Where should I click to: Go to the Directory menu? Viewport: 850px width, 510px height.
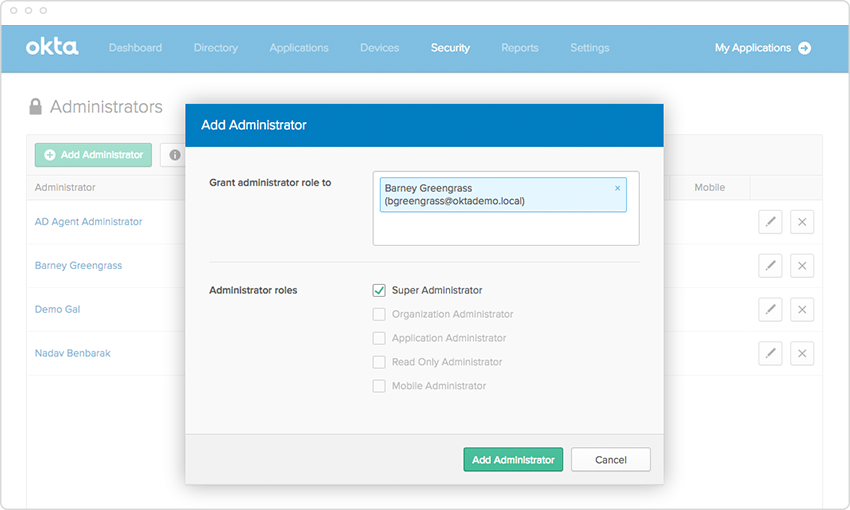click(216, 48)
